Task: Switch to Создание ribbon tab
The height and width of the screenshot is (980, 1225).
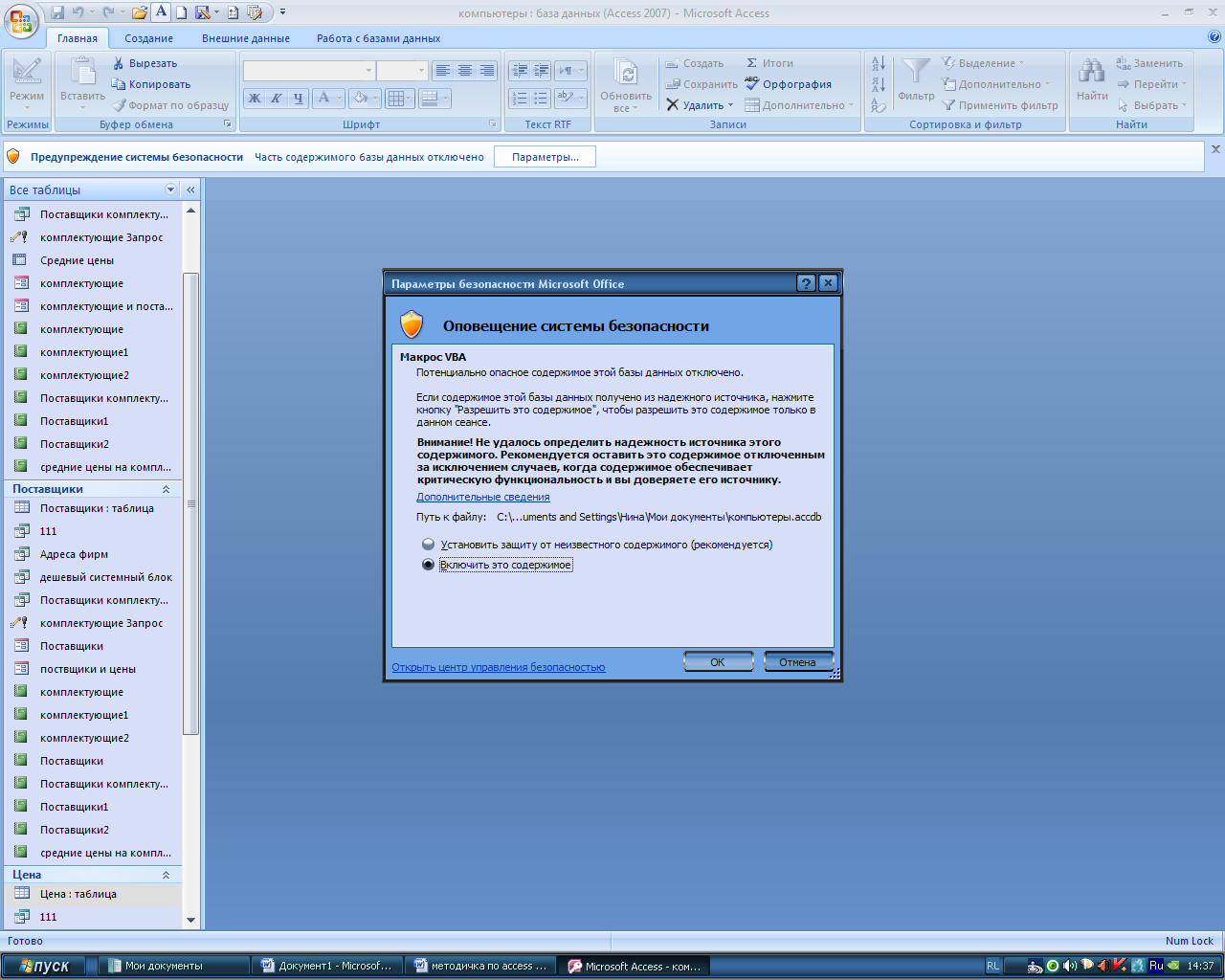Action: click(x=149, y=38)
